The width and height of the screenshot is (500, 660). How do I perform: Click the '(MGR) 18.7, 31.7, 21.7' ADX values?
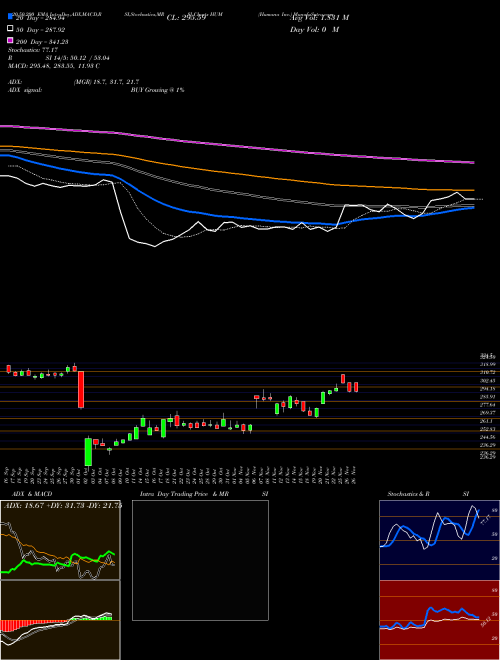coord(106,82)
